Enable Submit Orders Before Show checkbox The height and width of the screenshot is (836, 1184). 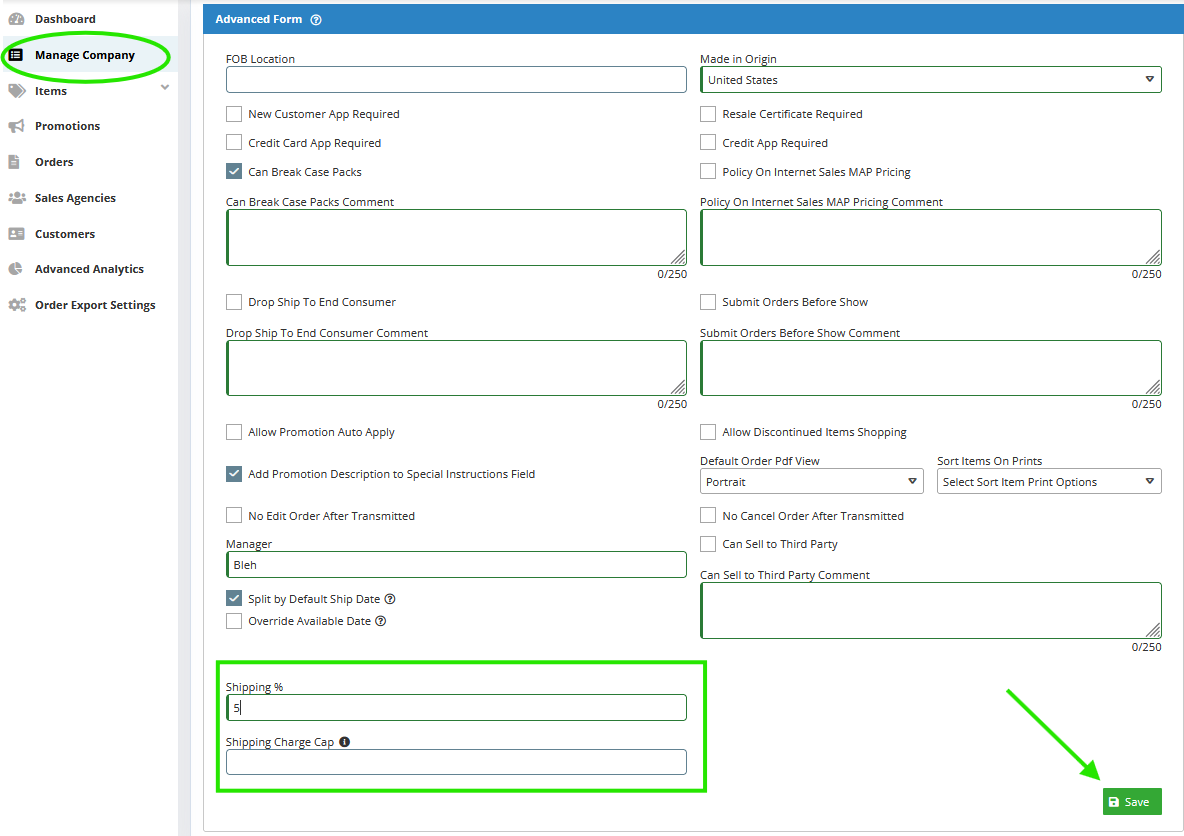point(708,302)
